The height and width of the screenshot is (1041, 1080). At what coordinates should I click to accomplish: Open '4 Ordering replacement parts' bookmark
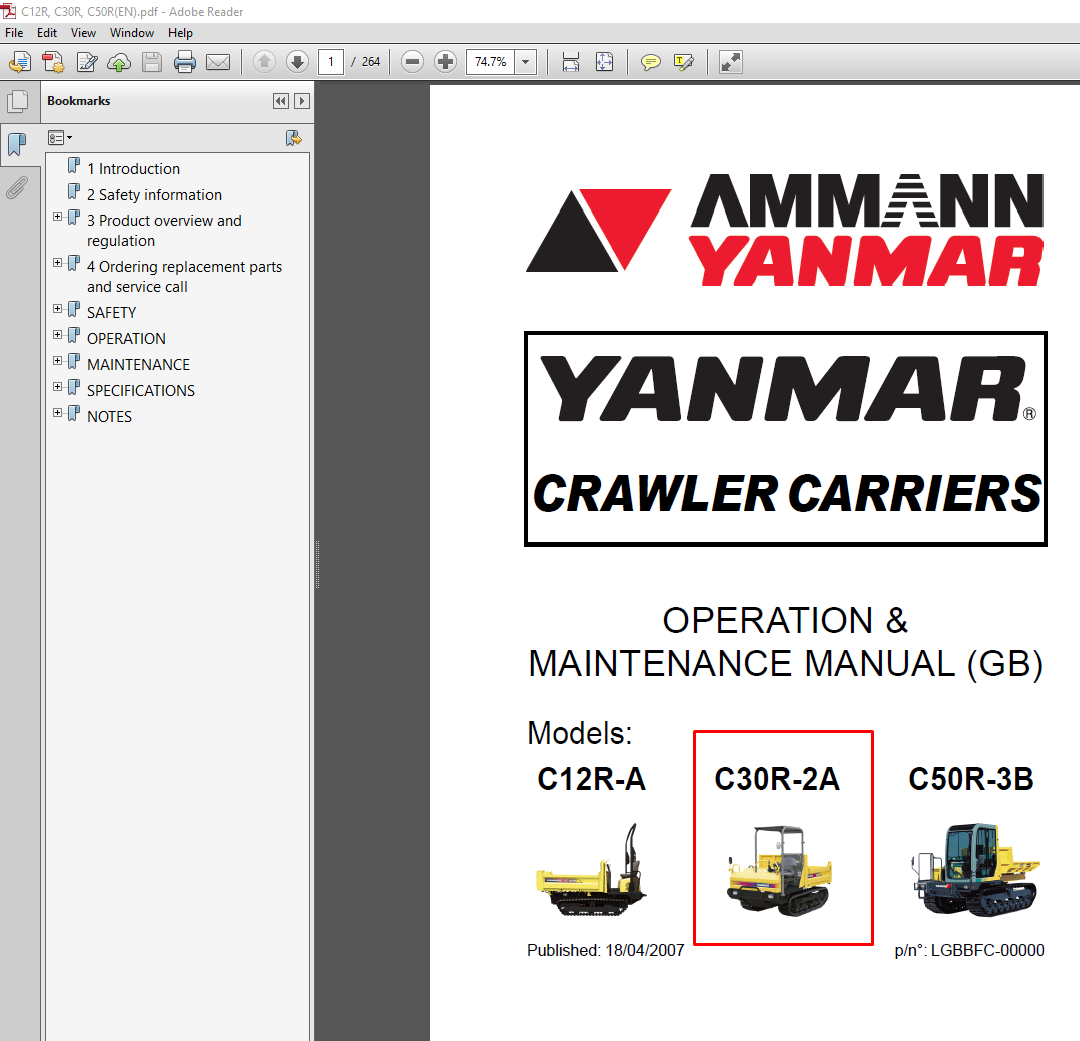184,277
